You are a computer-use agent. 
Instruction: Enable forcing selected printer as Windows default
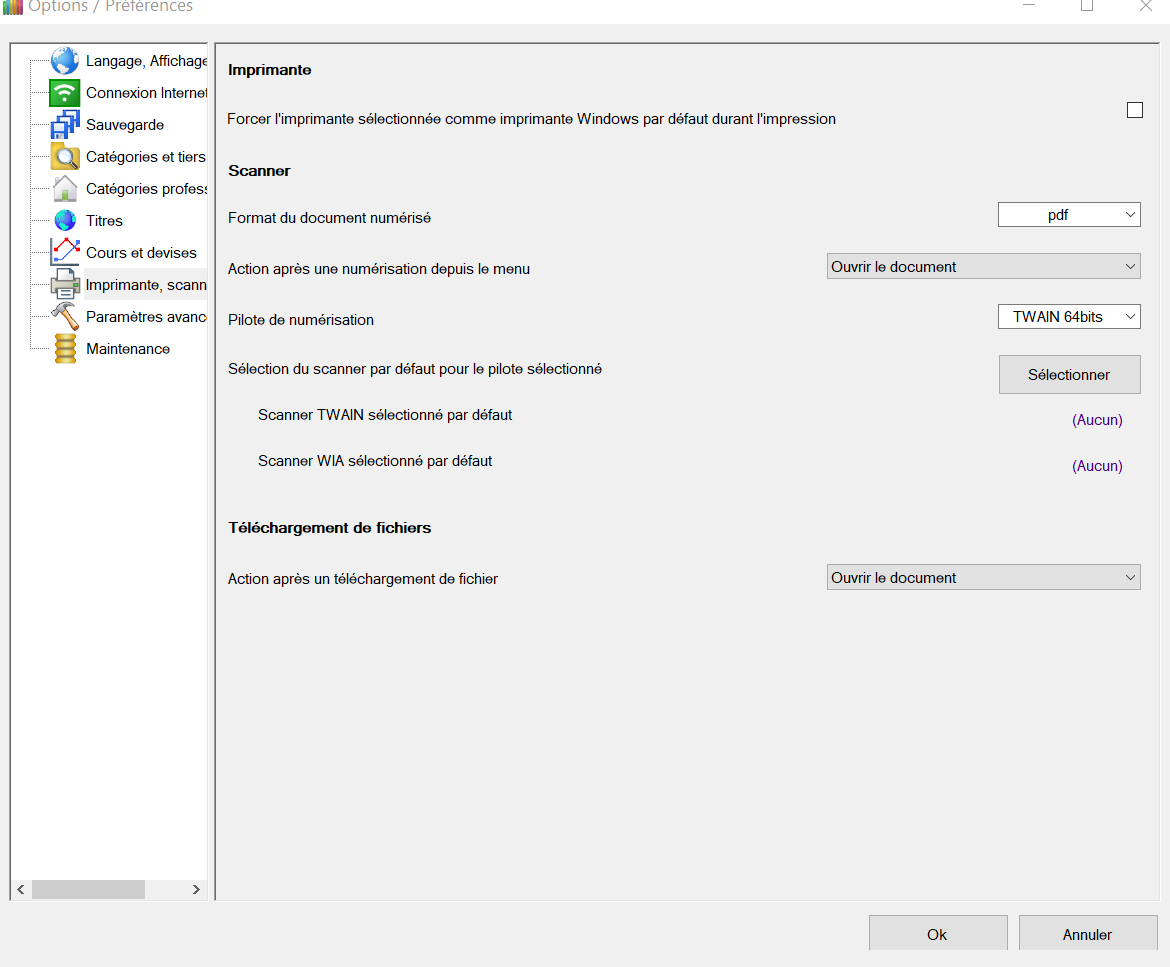click(x=1134, y=110)
